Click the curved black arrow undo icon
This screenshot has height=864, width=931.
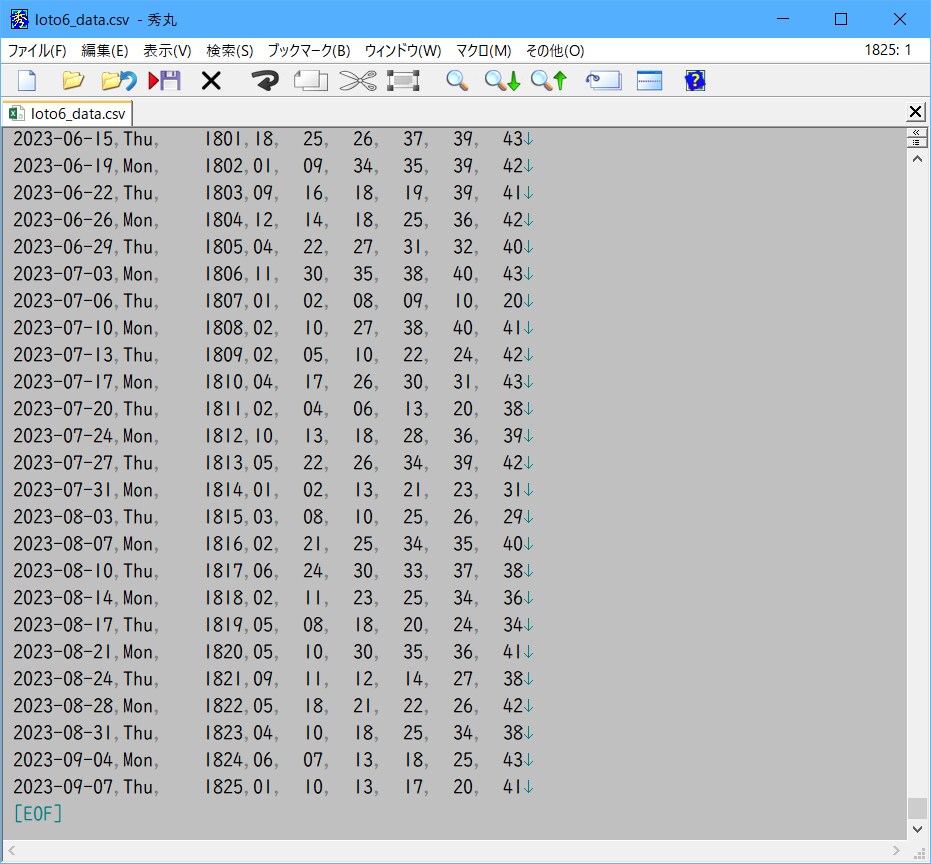pos(265,80)
